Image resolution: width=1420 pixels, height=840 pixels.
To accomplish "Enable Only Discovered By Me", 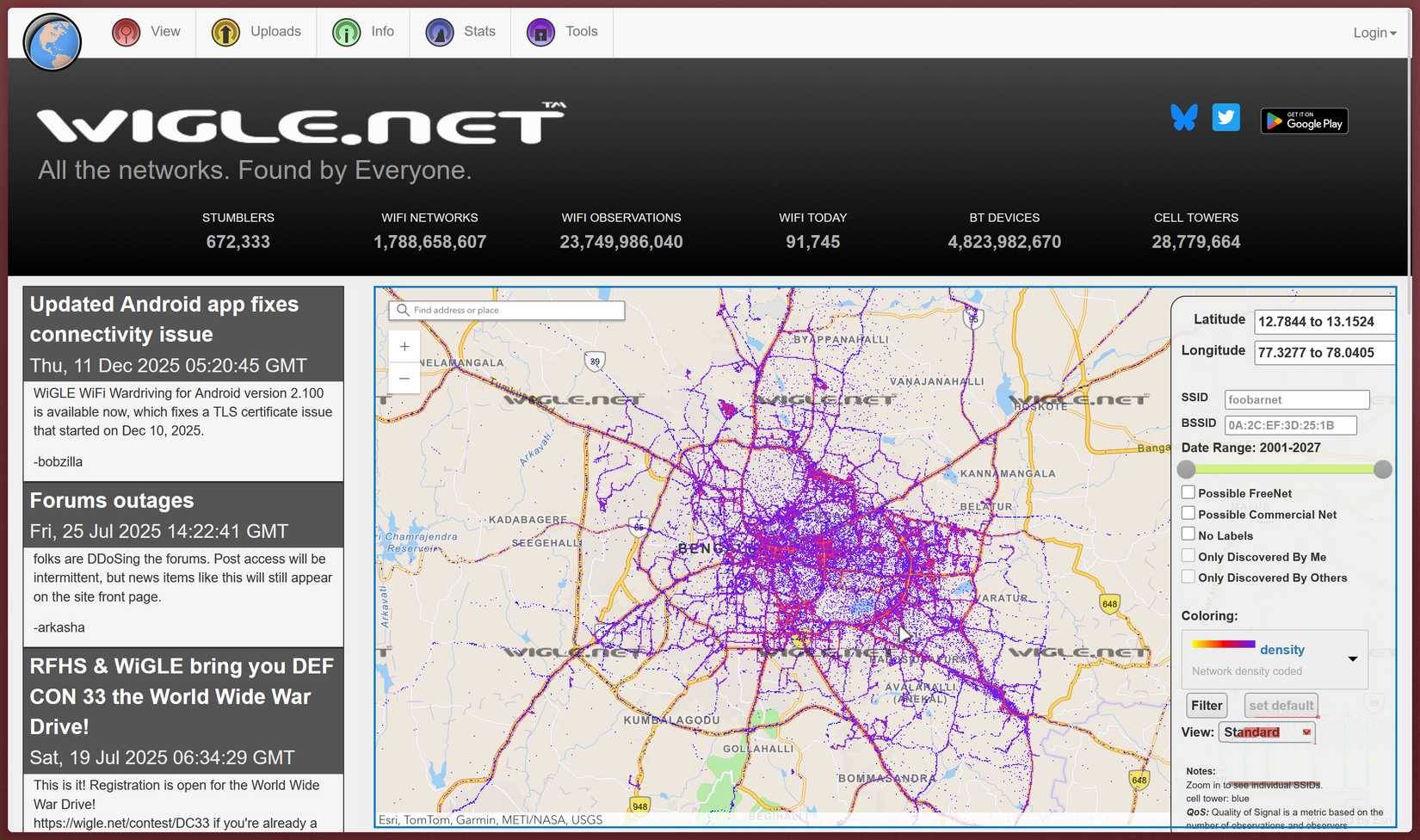I will coord(1188,555).
